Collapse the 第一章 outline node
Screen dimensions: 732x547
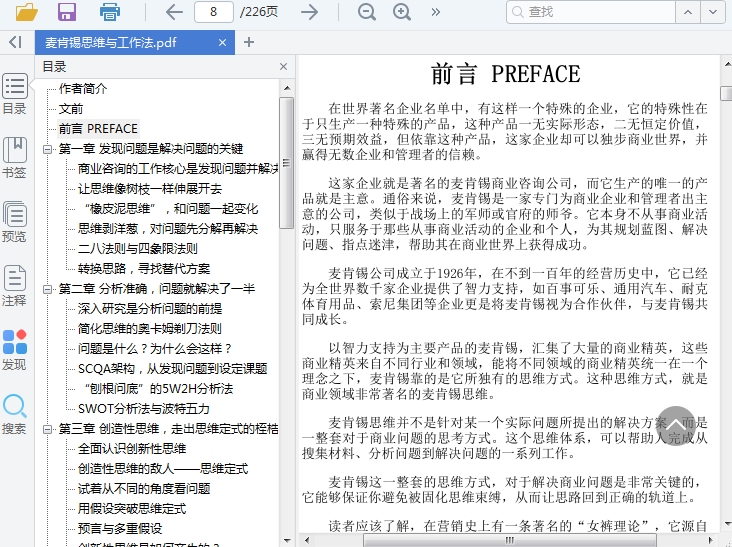(x=47, y=149)
